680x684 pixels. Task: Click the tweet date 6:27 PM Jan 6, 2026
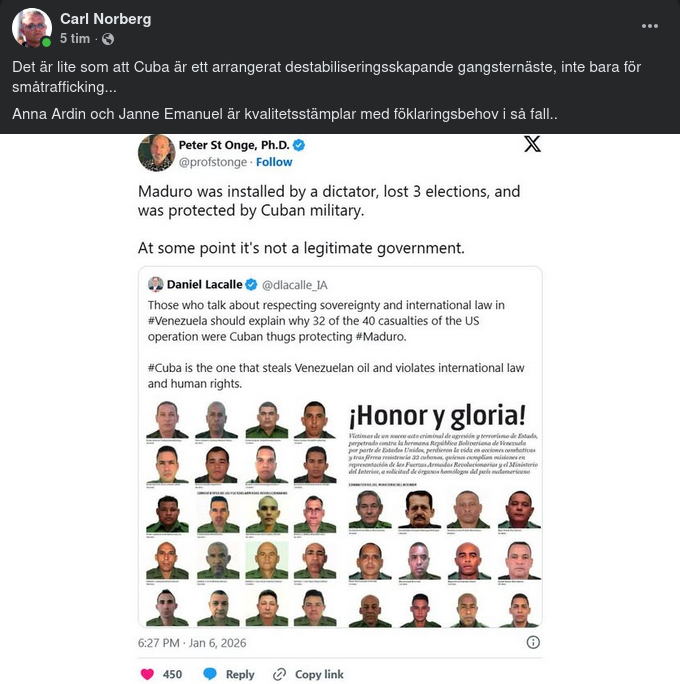point(192,643)
